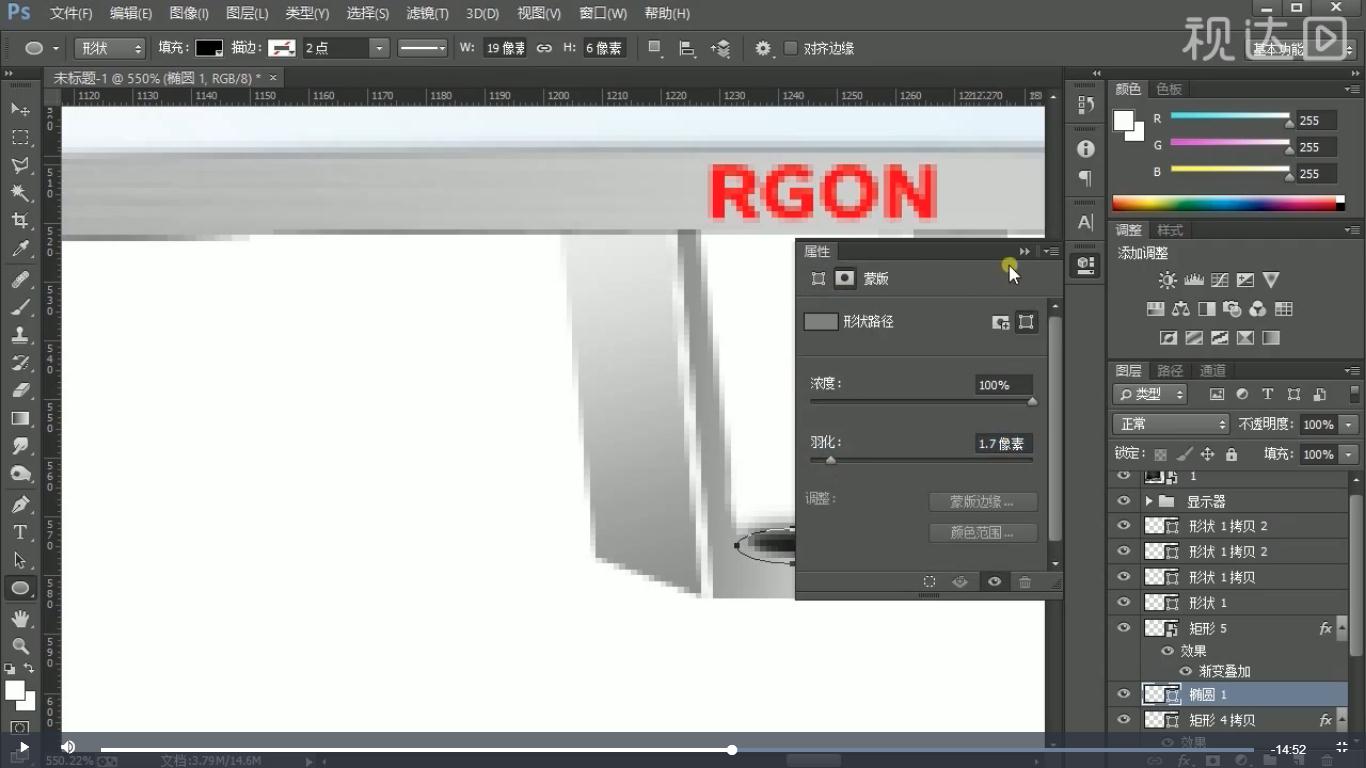Toggle visibility of 形状 1 layer
The height and width of the screenshot is (768, 1366).
click(1124, 603)
